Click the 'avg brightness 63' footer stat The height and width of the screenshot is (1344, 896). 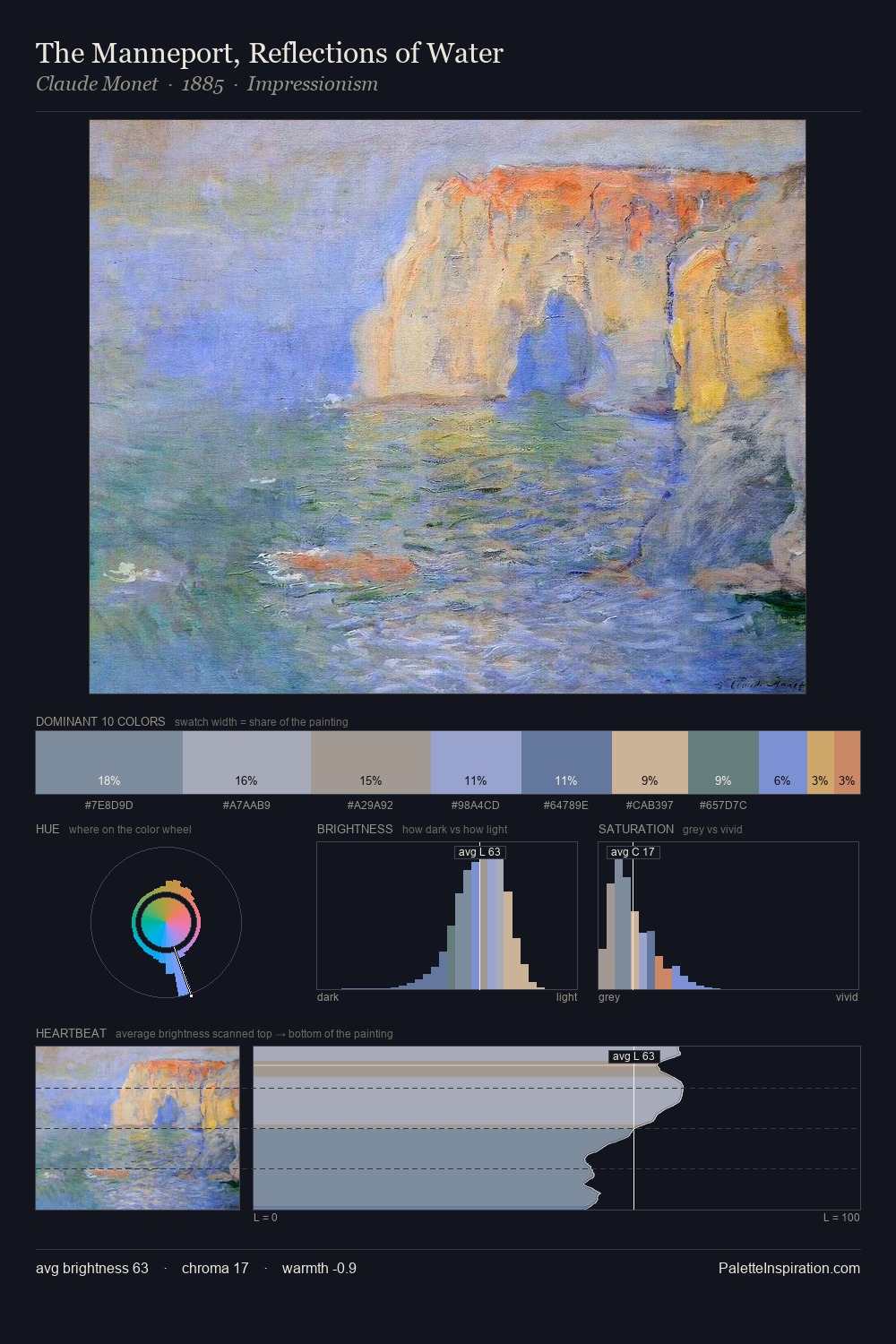click(x=92, y=1268)
